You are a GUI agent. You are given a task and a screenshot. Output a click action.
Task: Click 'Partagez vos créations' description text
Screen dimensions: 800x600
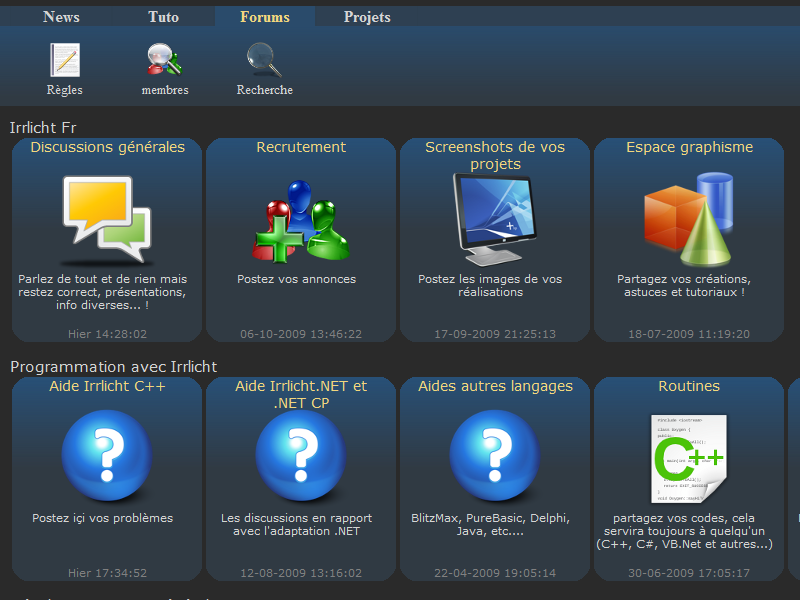(x=684, y=286)
